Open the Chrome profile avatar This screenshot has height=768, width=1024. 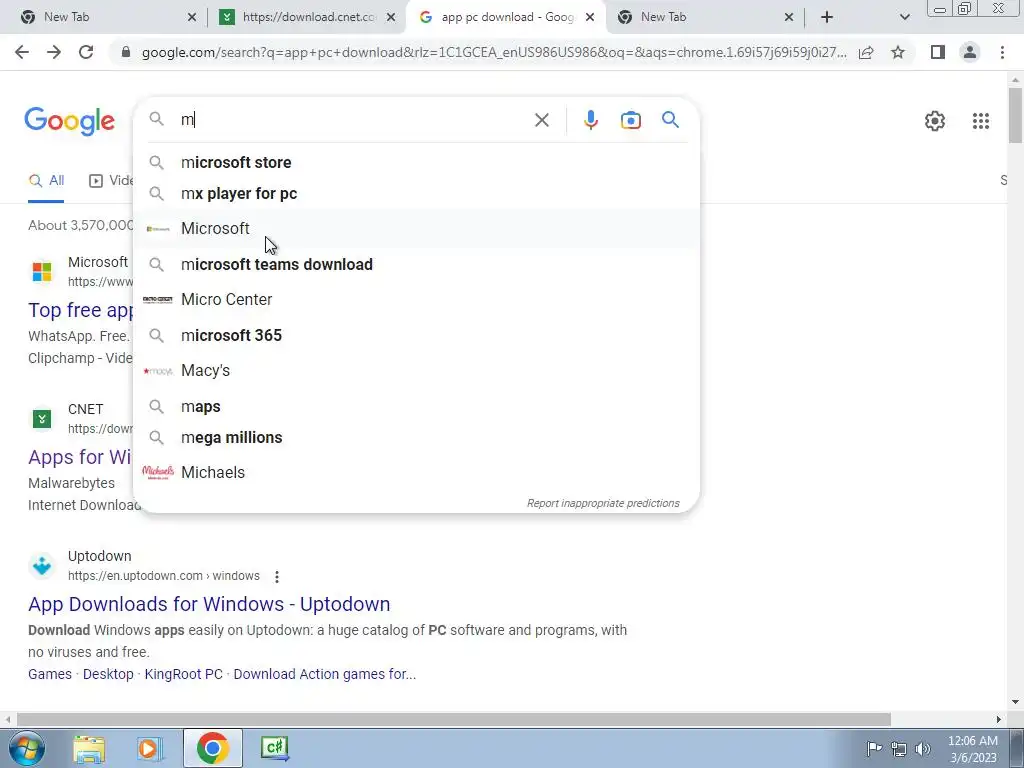coord(970,52)
